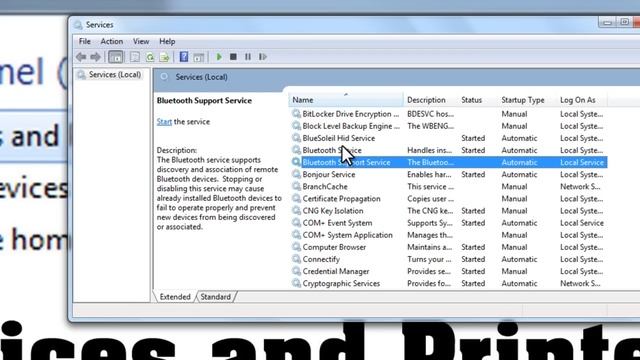The image size is (640, 360).
Task: Open the Help menu
Action: click(x=167, y=41)
